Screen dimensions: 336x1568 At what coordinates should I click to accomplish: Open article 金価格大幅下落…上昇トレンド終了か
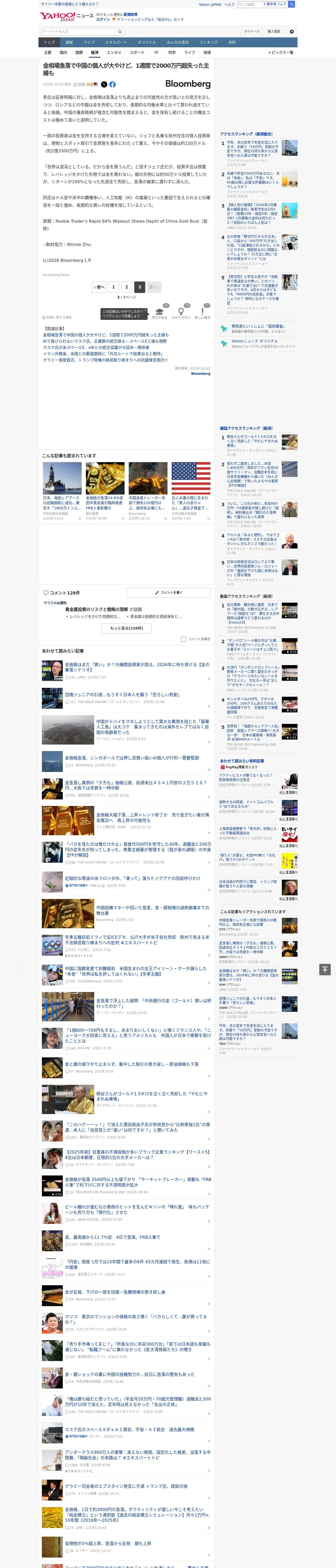pos(153,817)
